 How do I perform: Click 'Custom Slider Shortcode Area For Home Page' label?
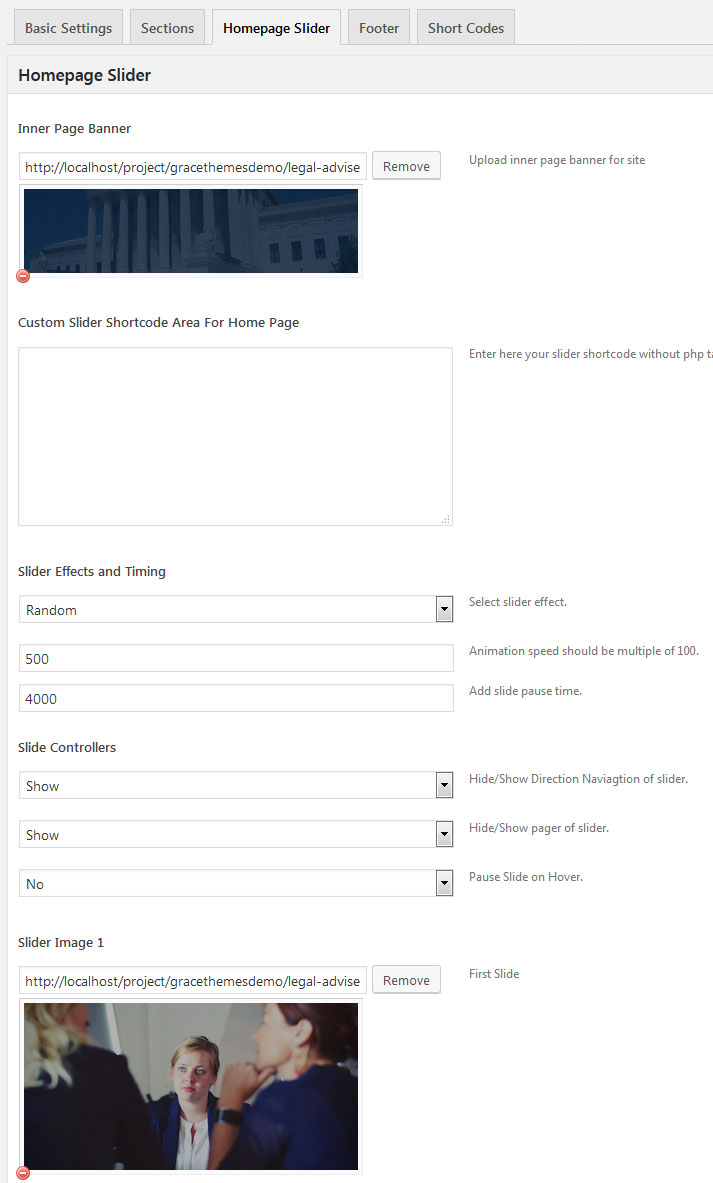coord(158,322)
